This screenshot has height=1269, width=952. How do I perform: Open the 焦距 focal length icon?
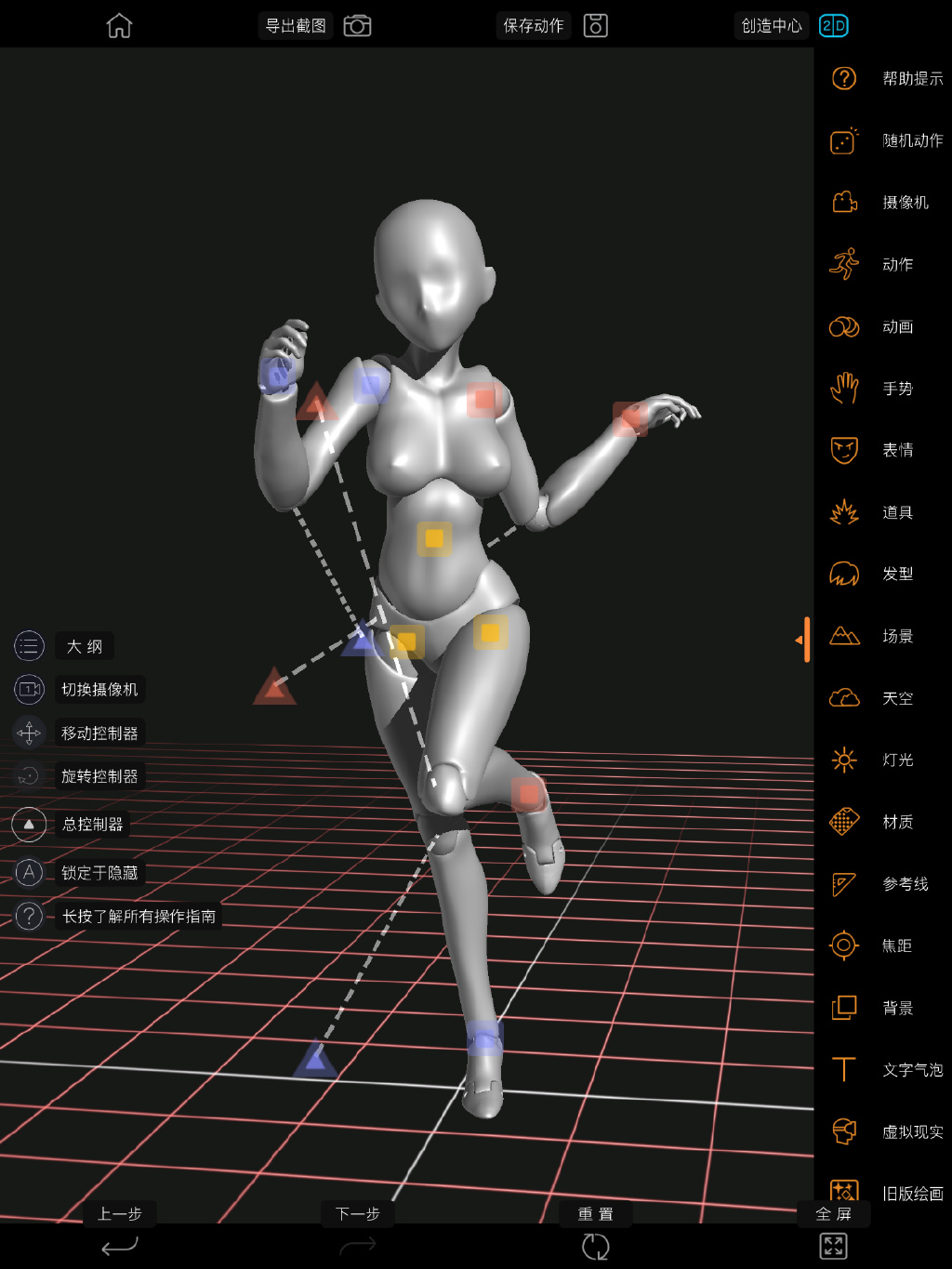(844, 945)
